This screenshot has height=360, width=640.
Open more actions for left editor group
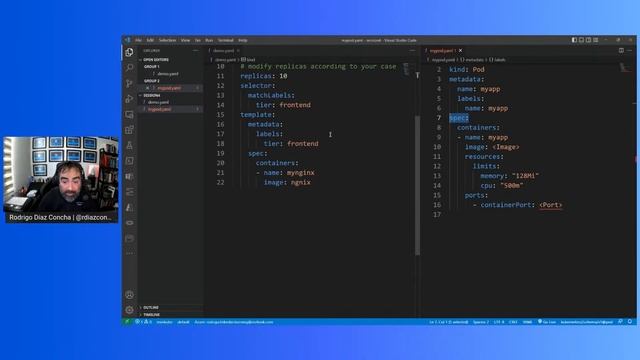(412, 50)
